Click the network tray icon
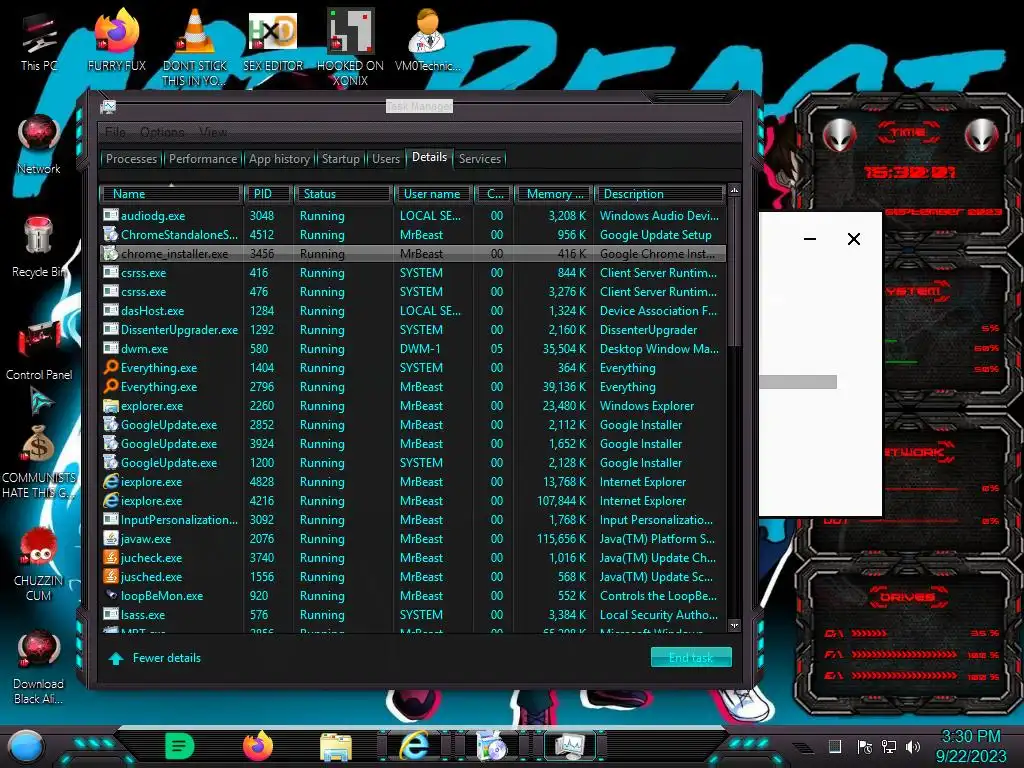 point(889,746)
